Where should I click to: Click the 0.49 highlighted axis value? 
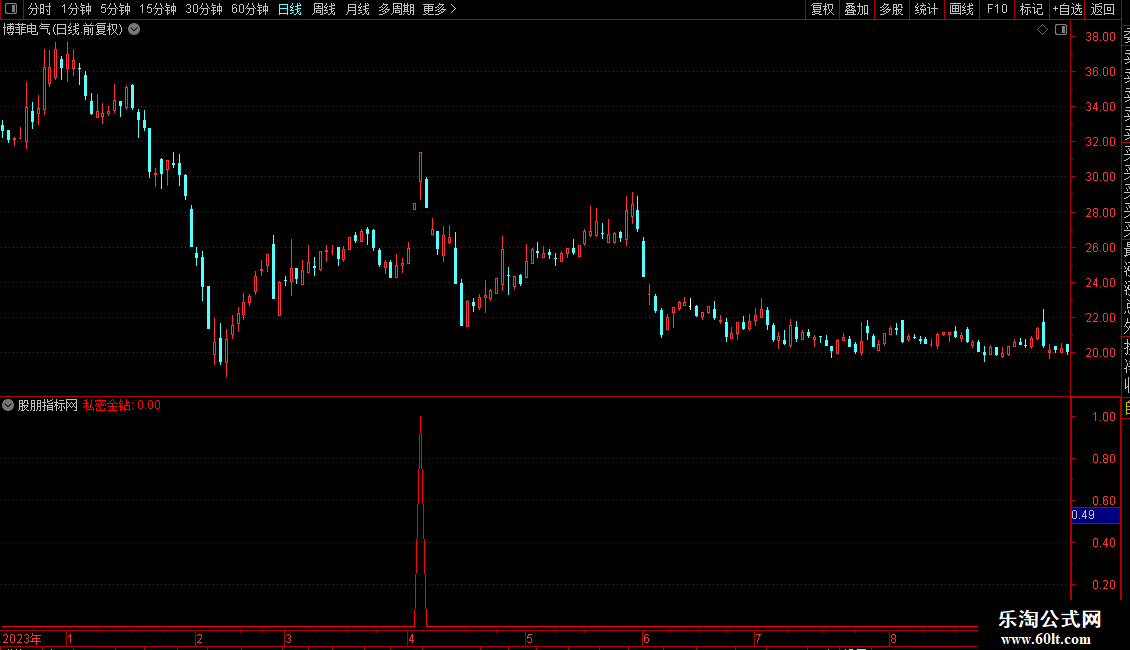(x=1095, y=515)
